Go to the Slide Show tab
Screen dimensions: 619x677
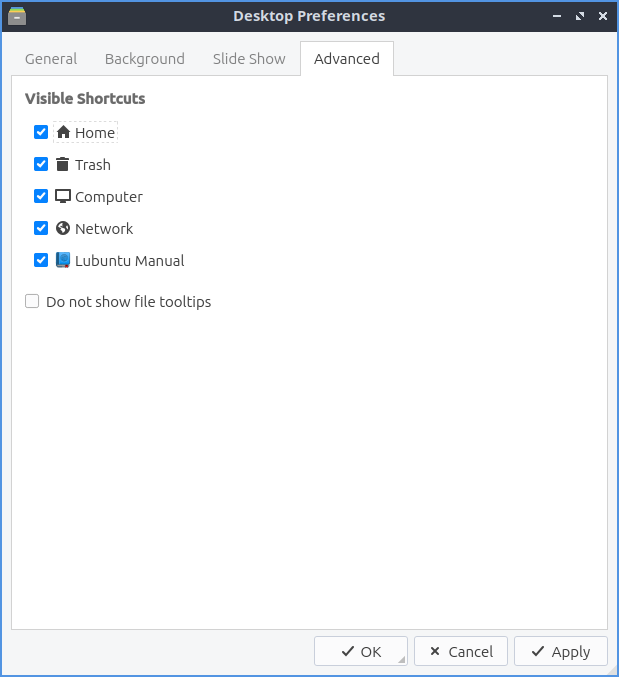[249, 59]
